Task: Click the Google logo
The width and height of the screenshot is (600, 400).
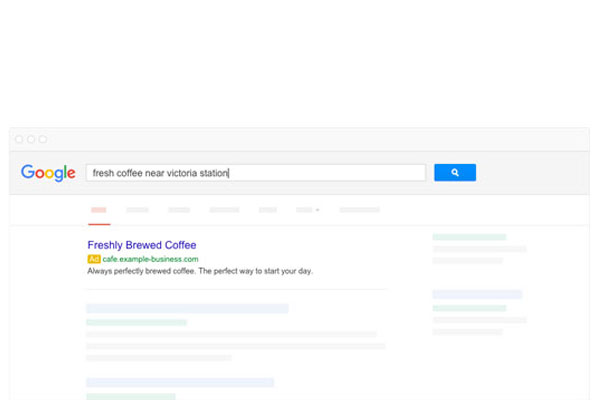Action: (48, 173)
